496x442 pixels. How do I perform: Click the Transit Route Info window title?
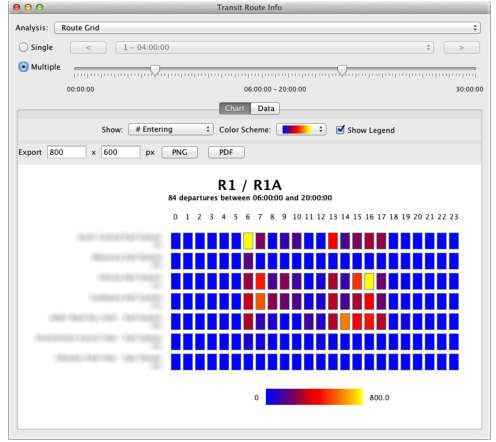(x=249, y=7)
